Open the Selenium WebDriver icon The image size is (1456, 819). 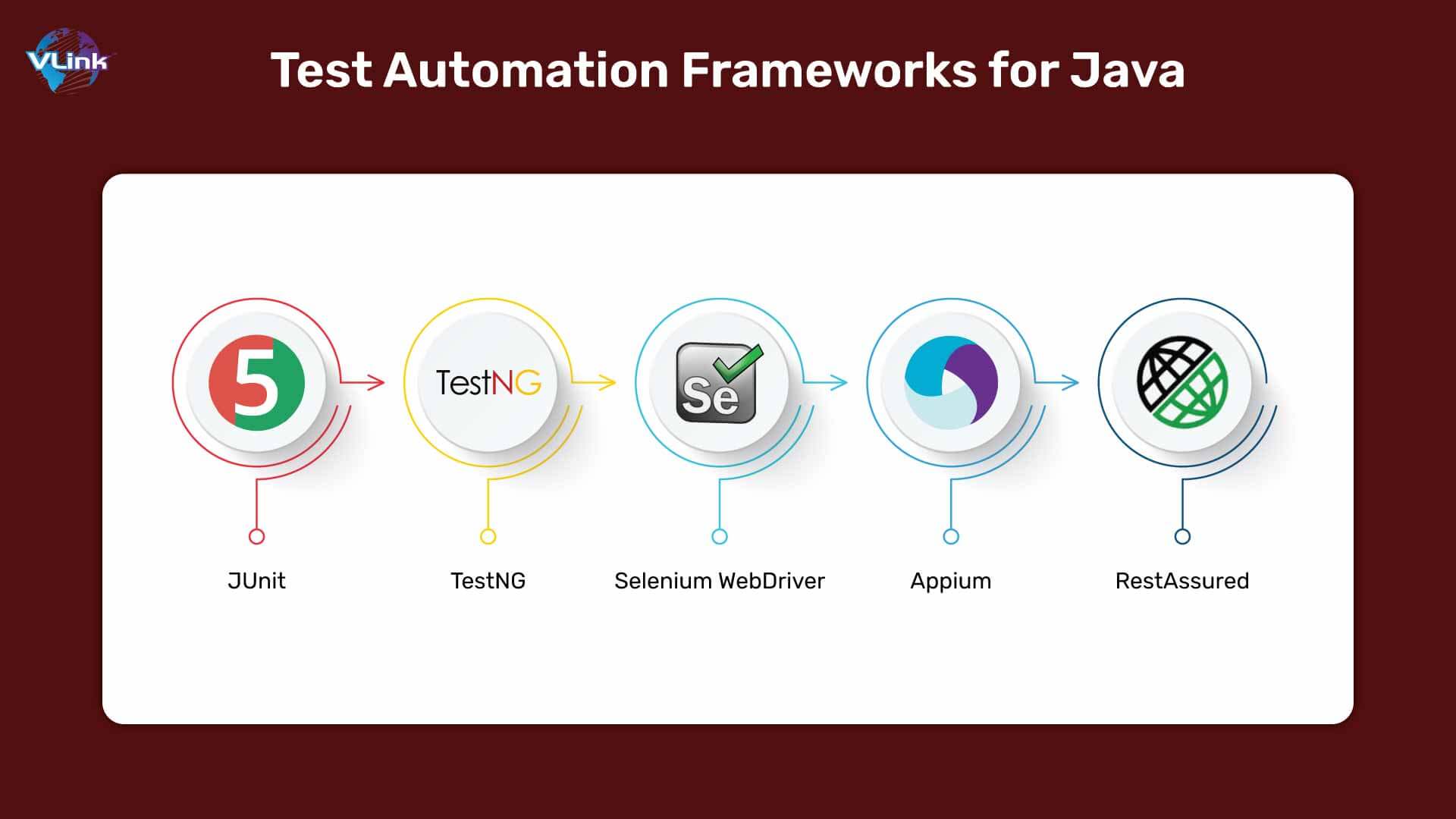tap(718, 382)
